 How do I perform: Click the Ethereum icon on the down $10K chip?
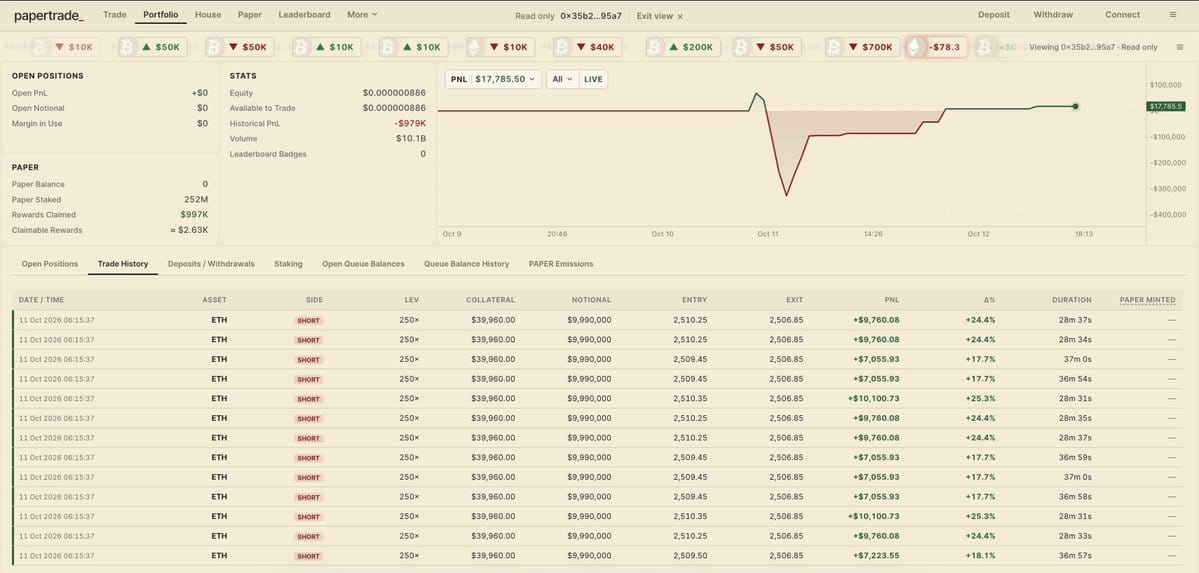pos(475,47)
